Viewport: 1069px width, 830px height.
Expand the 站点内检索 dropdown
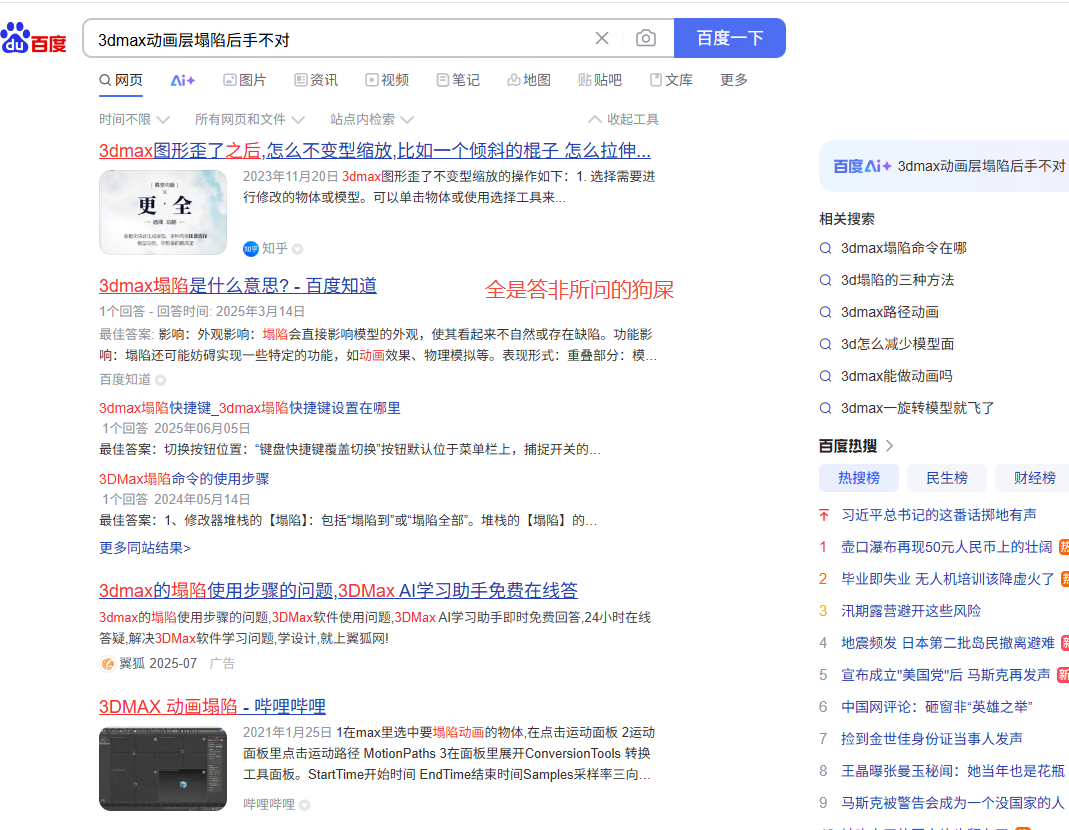tap(372, 119)
